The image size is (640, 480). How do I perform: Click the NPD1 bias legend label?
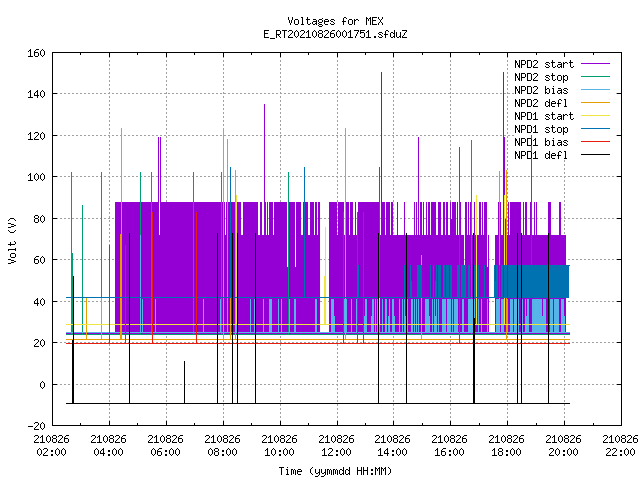click(541, 142)
